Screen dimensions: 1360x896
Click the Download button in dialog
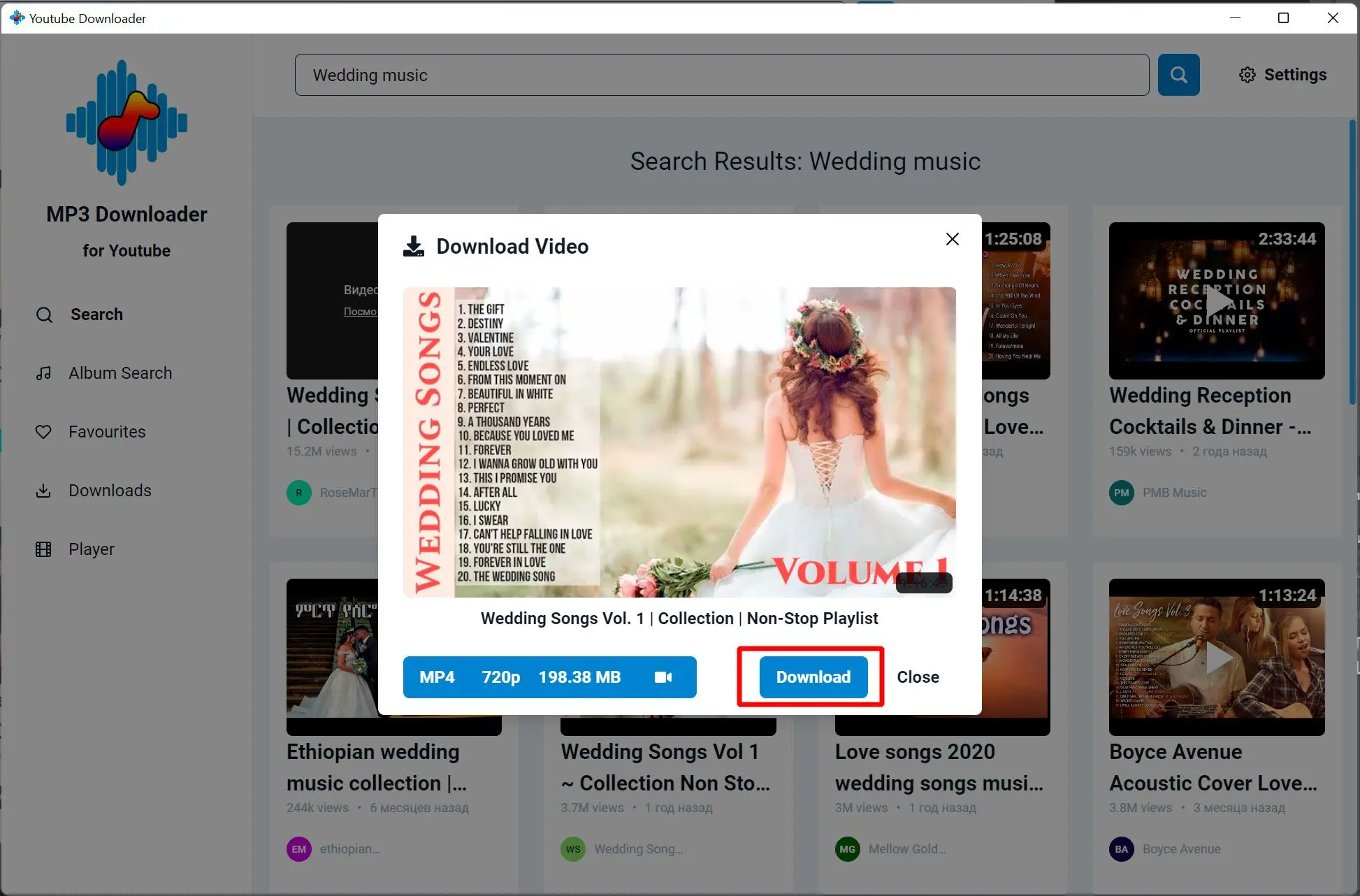pos(812,677)
